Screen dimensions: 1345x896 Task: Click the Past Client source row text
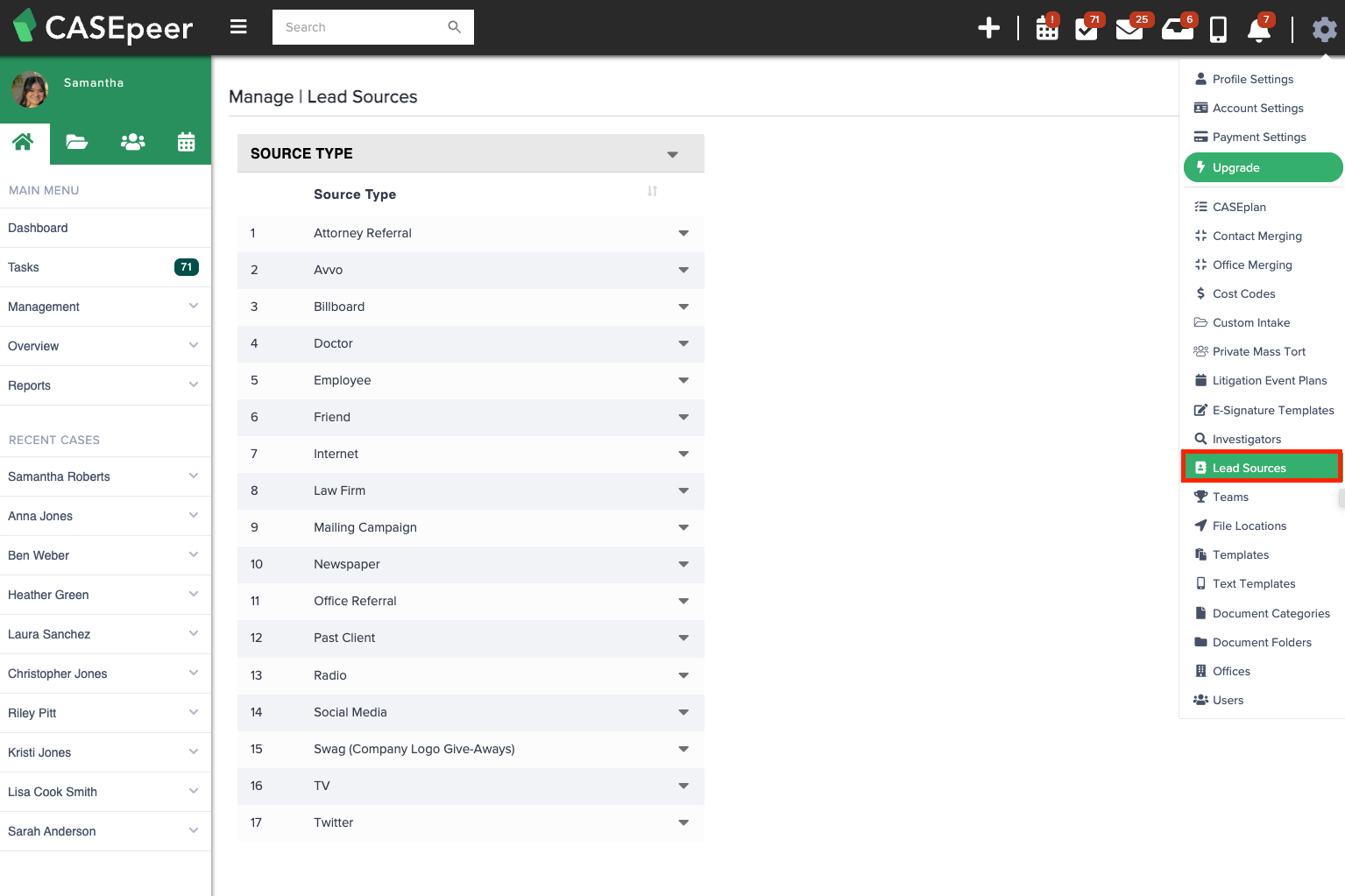point(344,638)
